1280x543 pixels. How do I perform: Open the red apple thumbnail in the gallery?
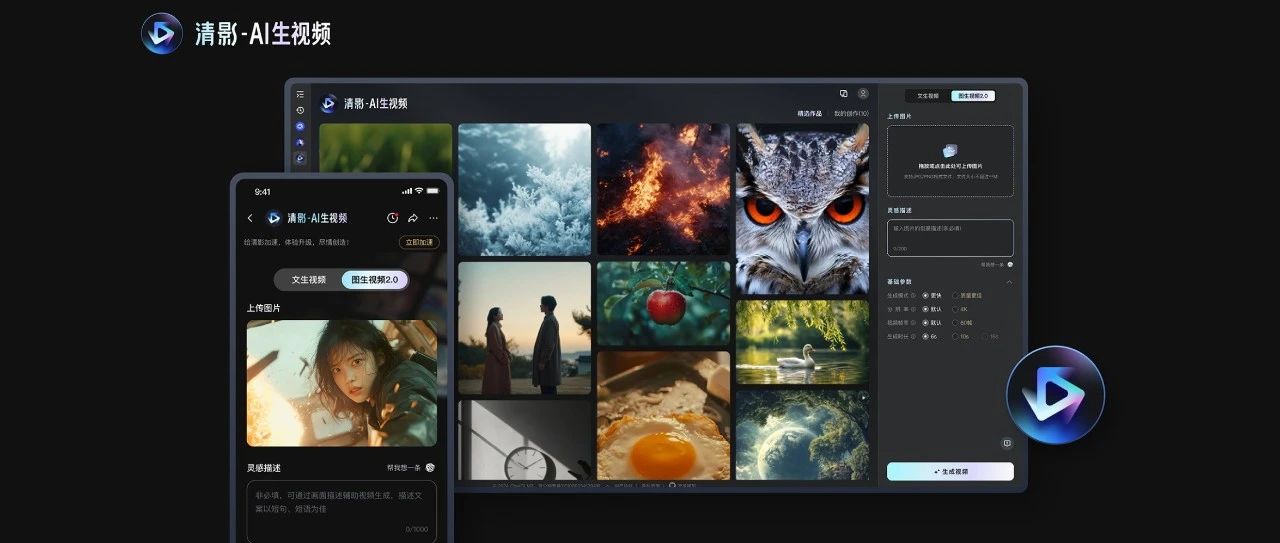pos(663,304)
